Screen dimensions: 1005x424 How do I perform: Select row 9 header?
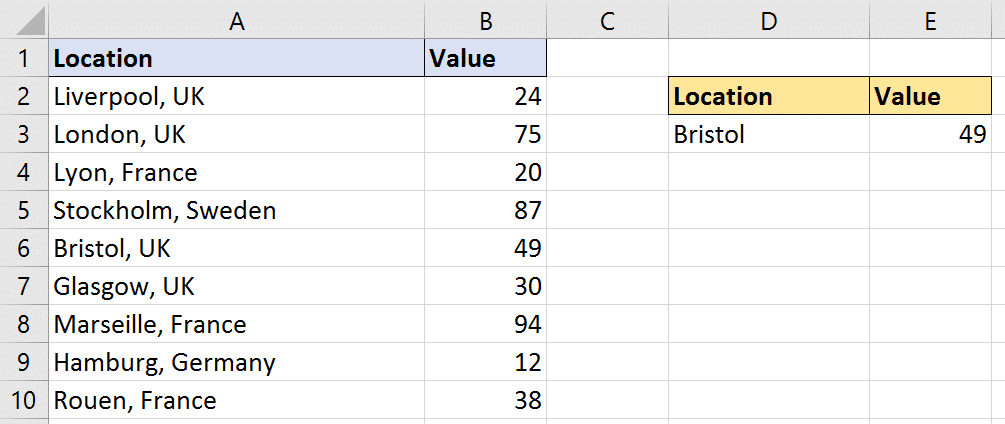coord(24,363)
